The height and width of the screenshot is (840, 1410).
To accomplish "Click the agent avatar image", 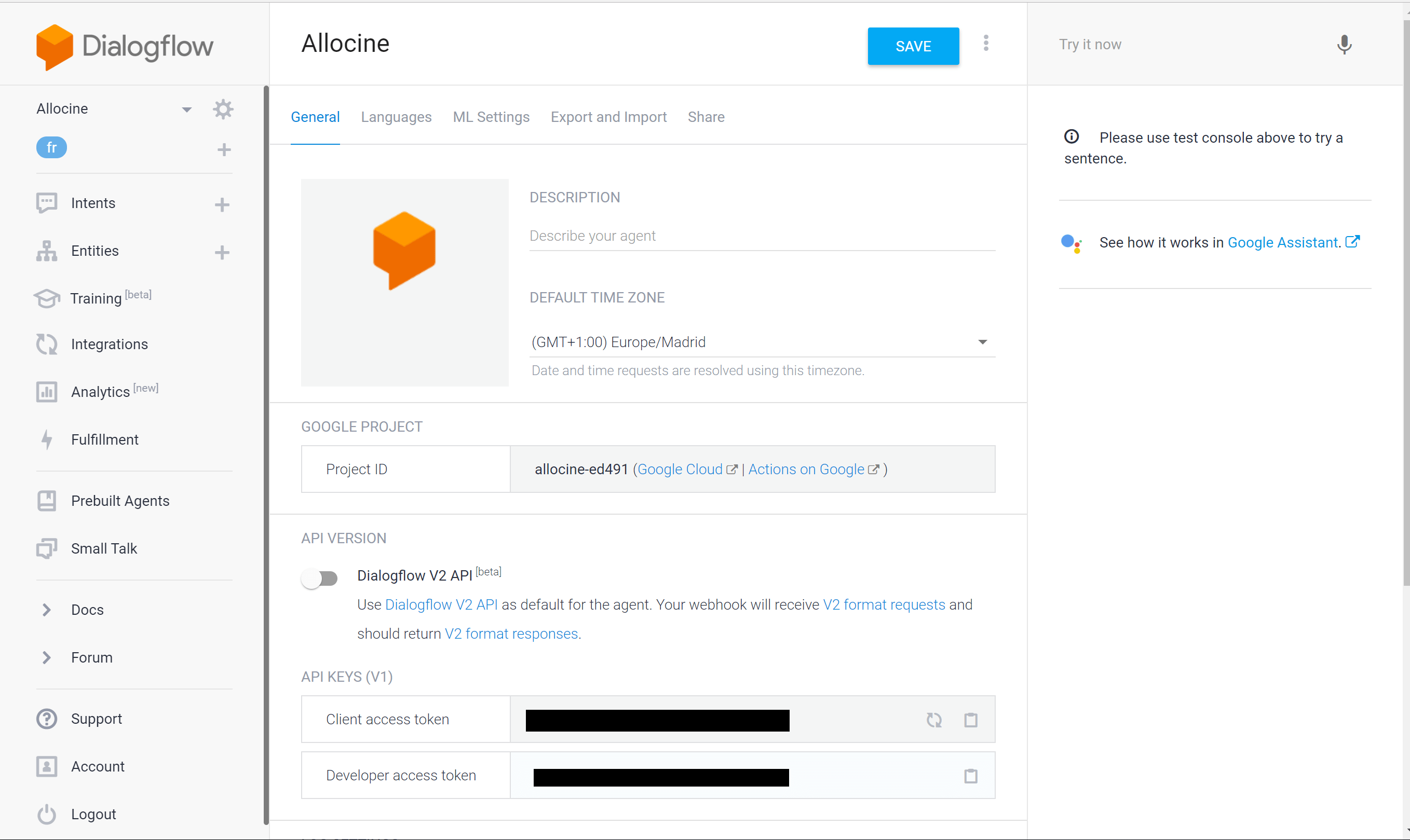I will 405,282.
